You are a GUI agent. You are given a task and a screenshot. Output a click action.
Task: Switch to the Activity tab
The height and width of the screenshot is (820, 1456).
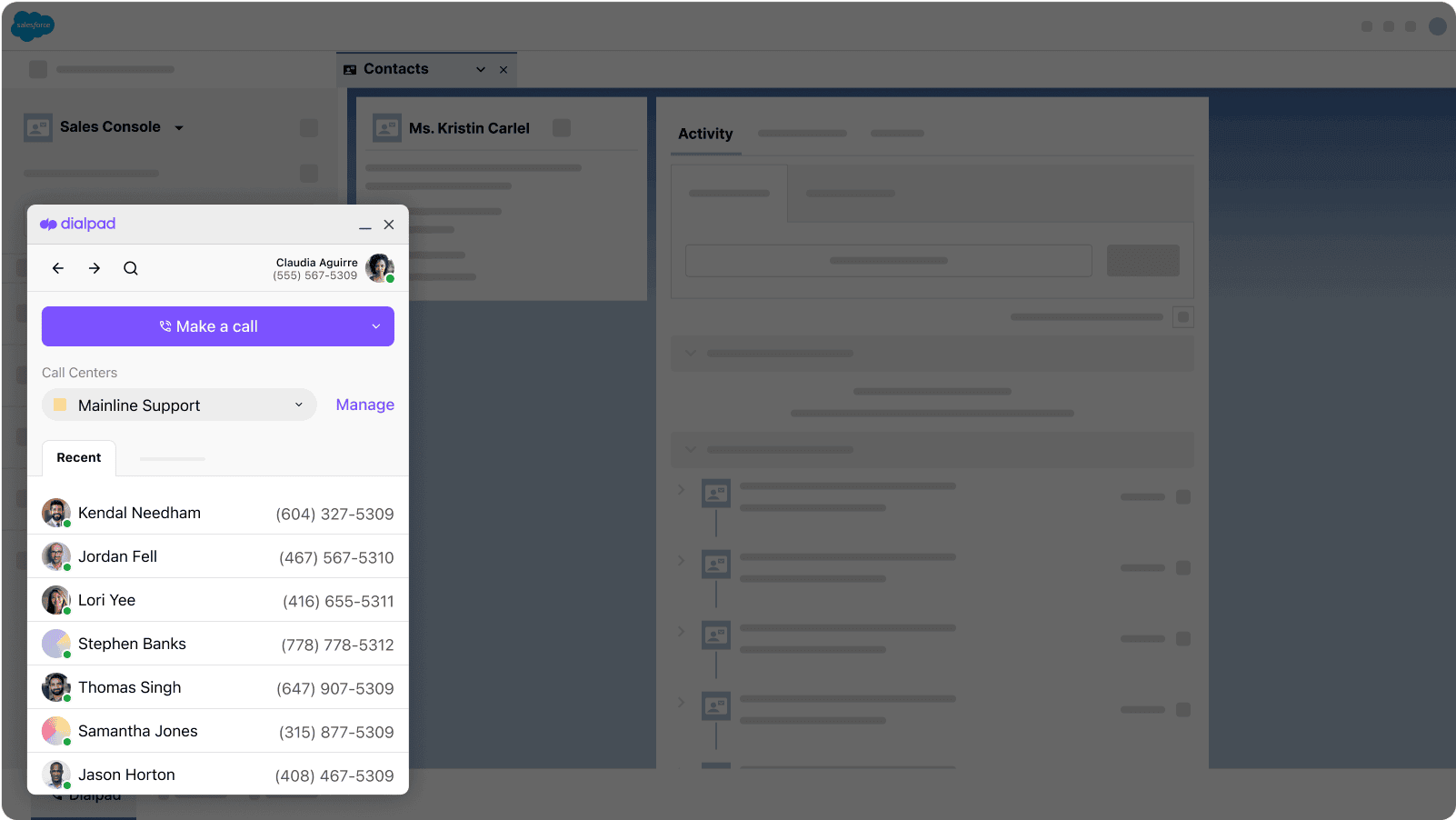point(705,134)
